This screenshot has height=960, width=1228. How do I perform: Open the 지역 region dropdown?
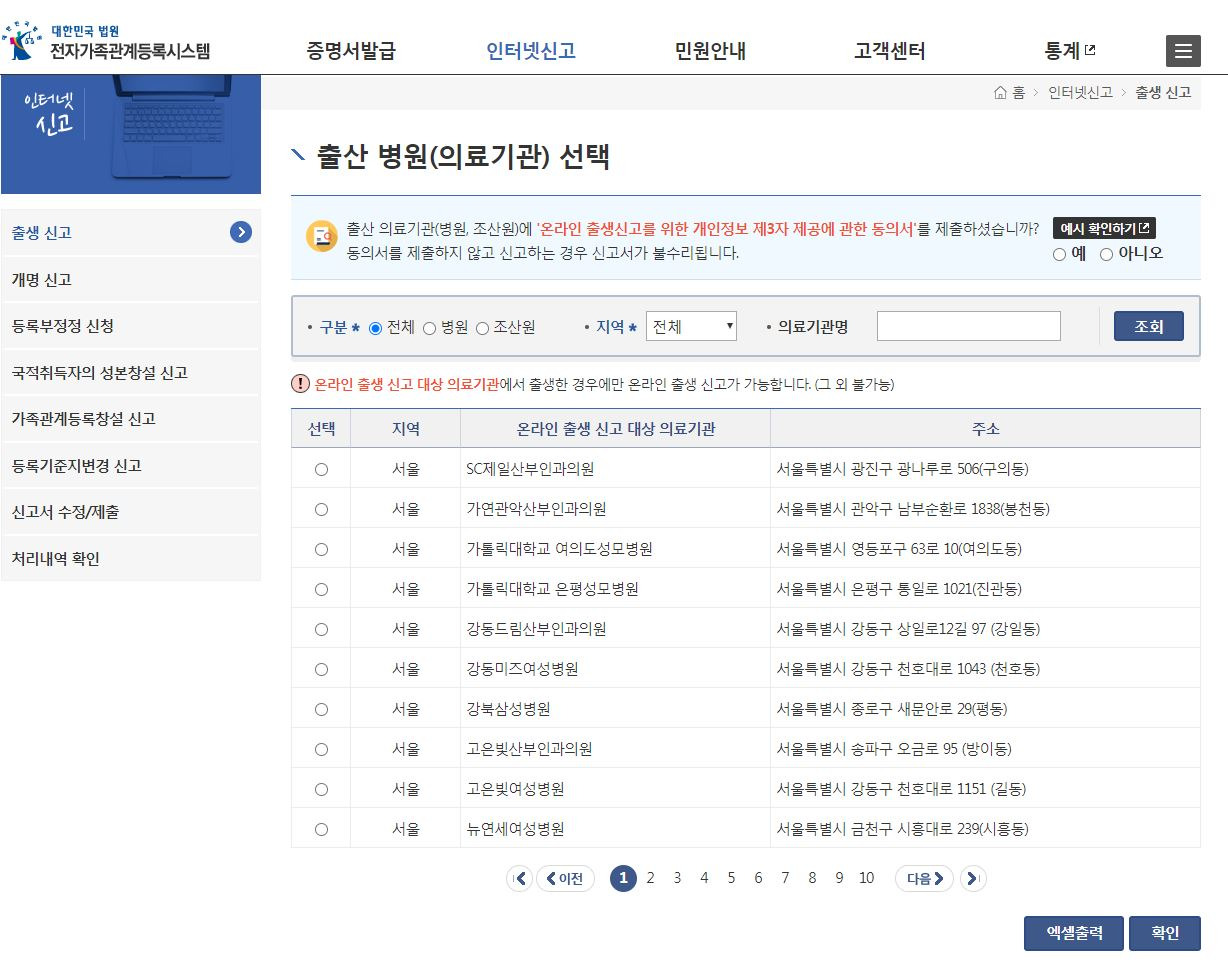click(x=692, y=325)
